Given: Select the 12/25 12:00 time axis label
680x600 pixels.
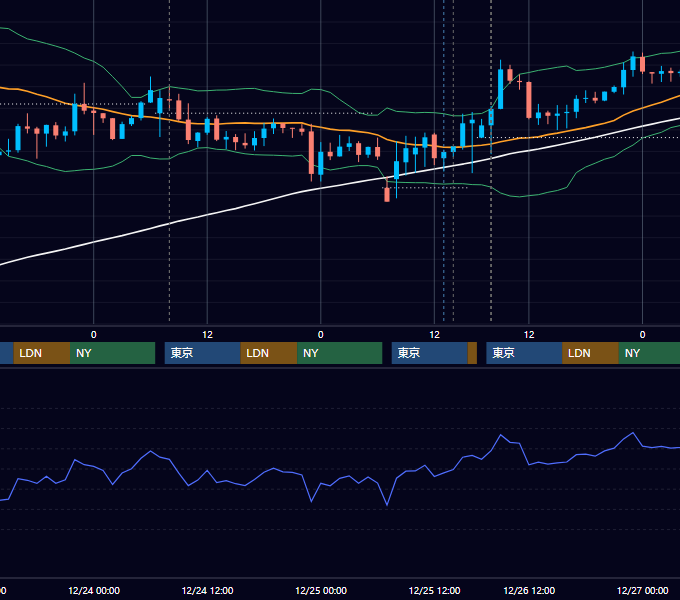Looking at the screenshot, I should 434,590.
